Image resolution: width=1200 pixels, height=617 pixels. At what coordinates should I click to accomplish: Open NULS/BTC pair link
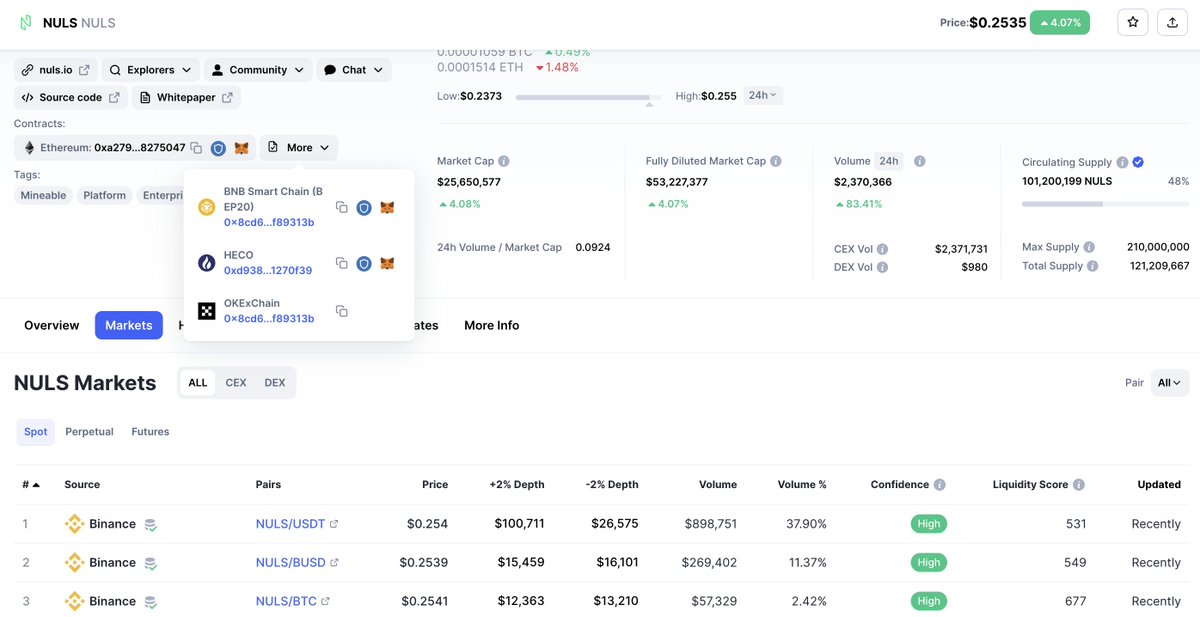[x=293, y=602]
